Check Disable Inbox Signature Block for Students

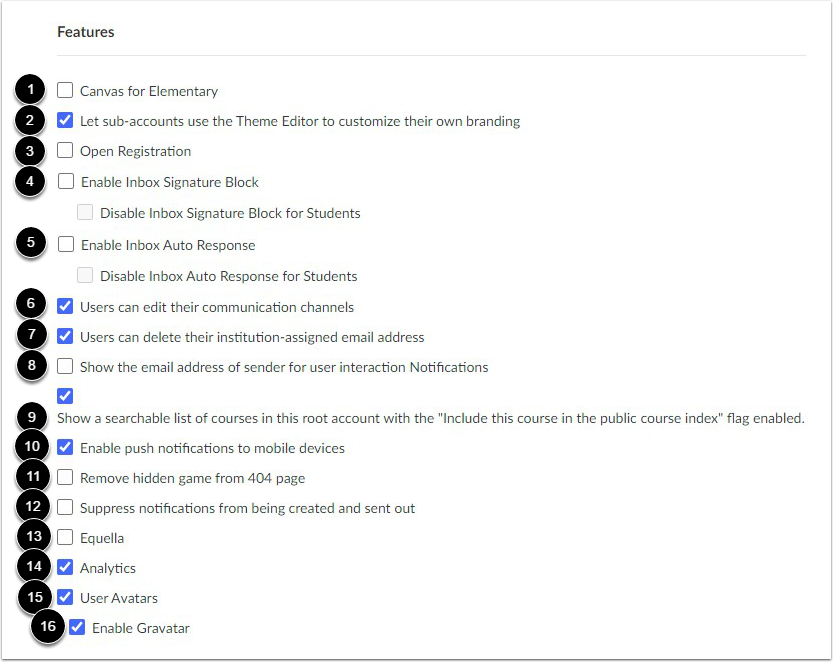85,212
